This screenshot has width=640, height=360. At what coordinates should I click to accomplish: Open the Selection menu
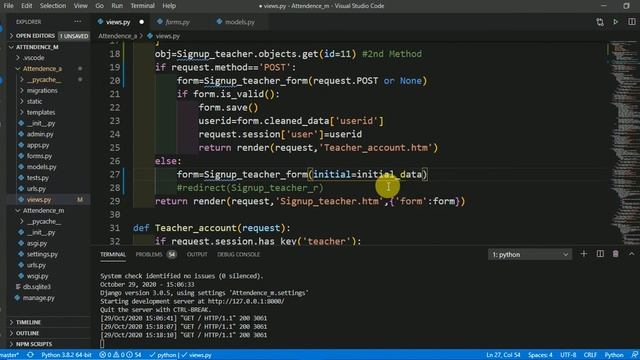click(x=53, y=6)
